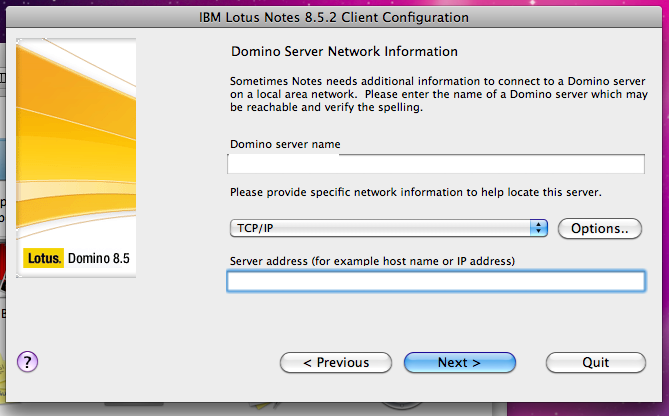Click the Domino Server Network Information heading
Image resolution: width=669 pixels, height=416 pixels.
pos(344,52)
